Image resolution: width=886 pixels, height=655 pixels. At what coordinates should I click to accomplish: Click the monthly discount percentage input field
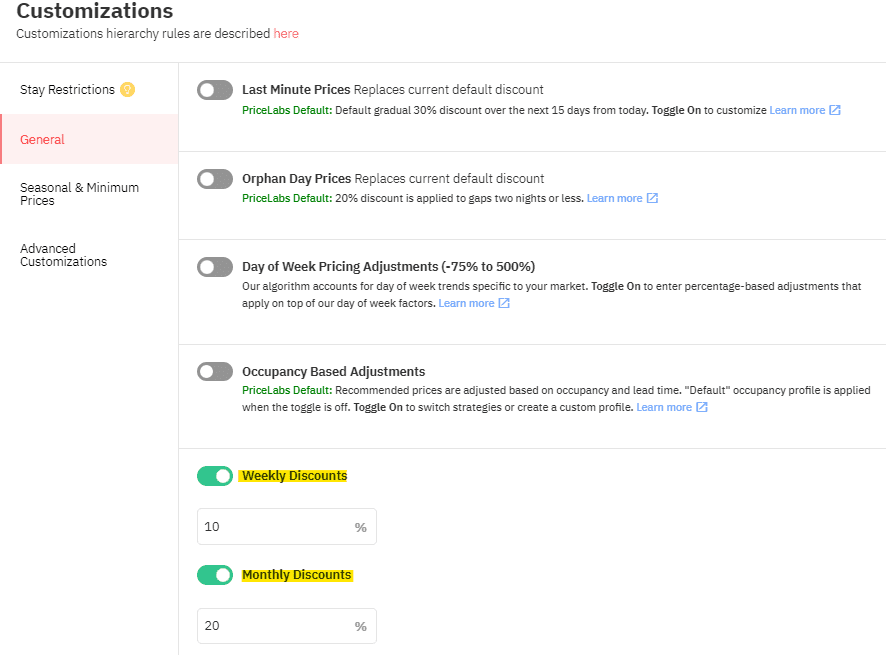coord(287,625)
